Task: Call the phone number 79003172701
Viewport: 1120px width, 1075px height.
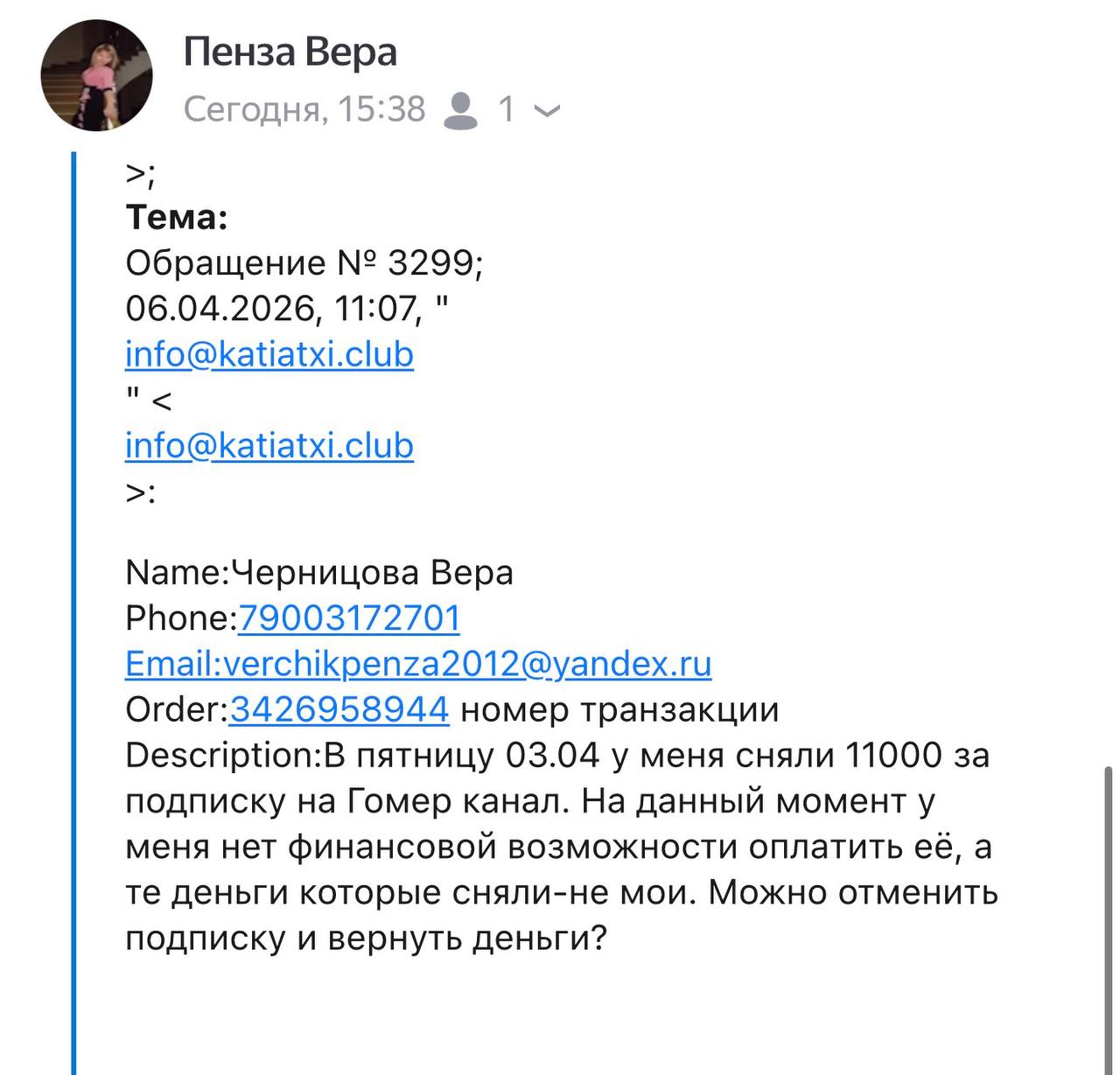Action: (x=349, y=618)
